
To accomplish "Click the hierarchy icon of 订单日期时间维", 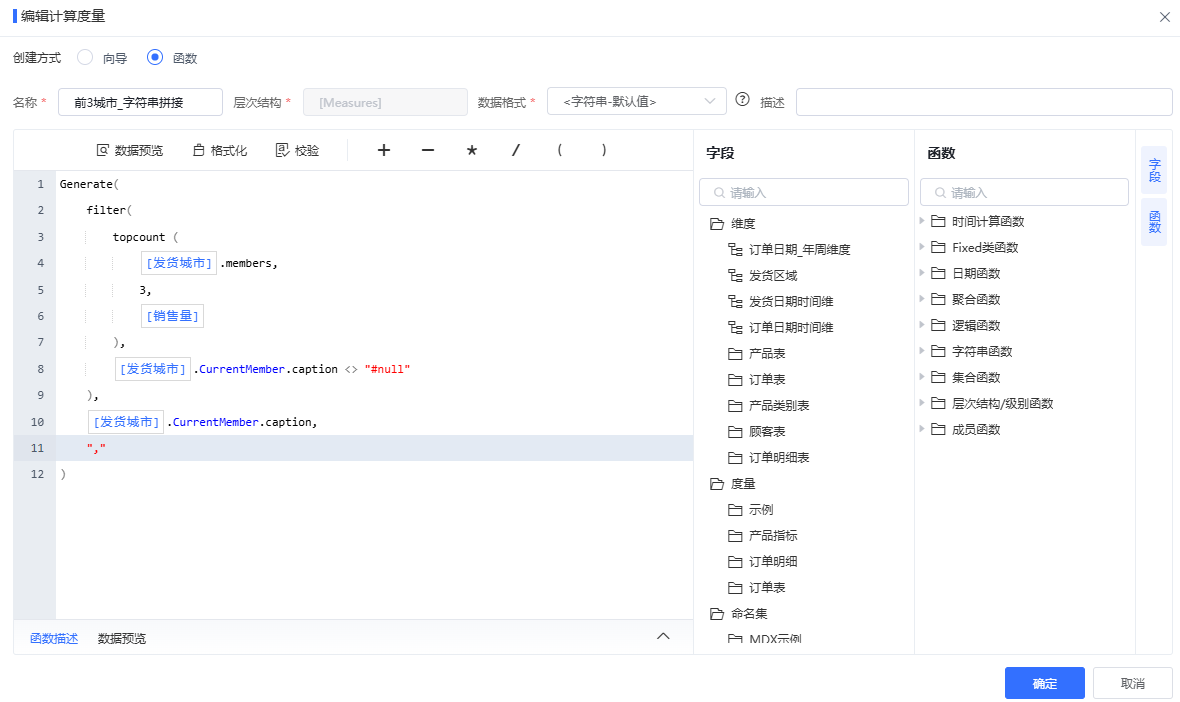I will click(735, 327).
